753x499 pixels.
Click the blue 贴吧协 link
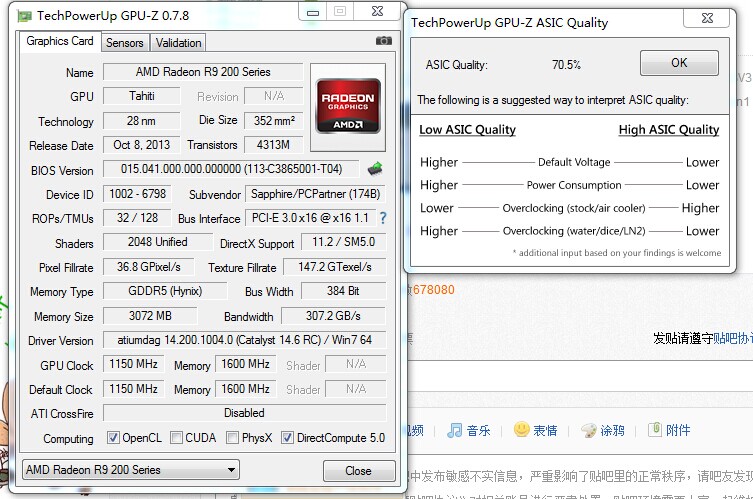click(x=733, y=338)
